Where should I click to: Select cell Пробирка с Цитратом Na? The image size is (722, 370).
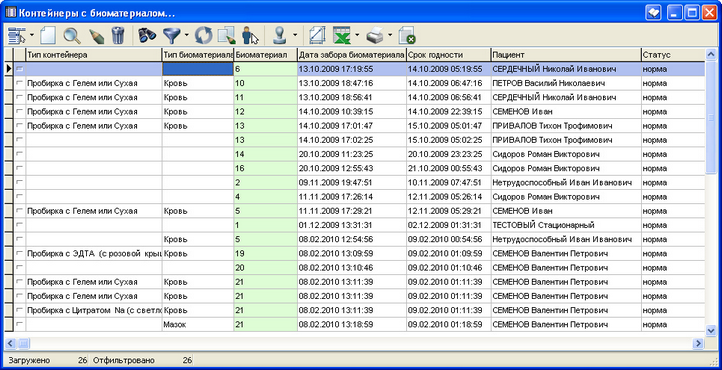[x=93, y=310]
